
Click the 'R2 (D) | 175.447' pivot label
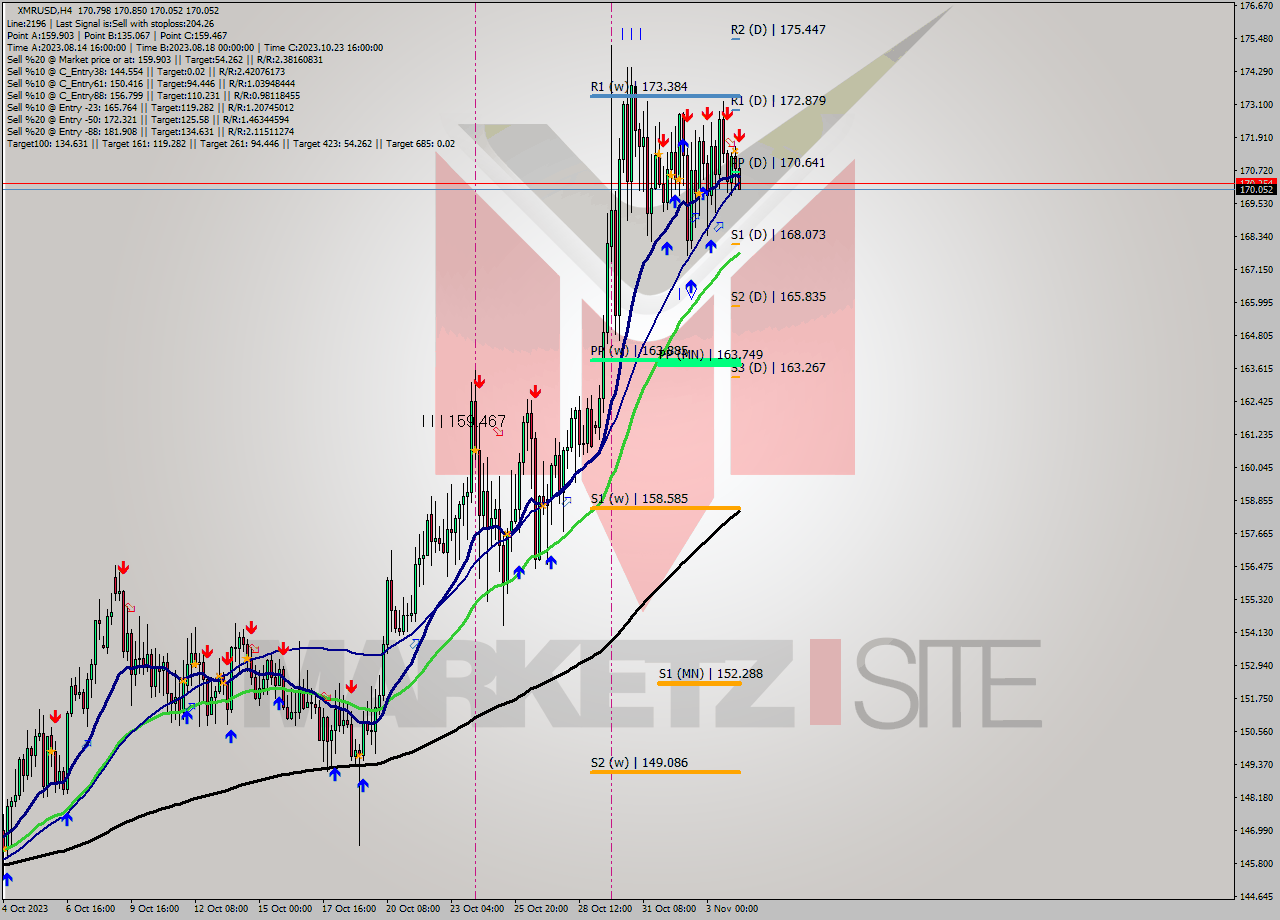pyautogui.click(x=778, y=30)
